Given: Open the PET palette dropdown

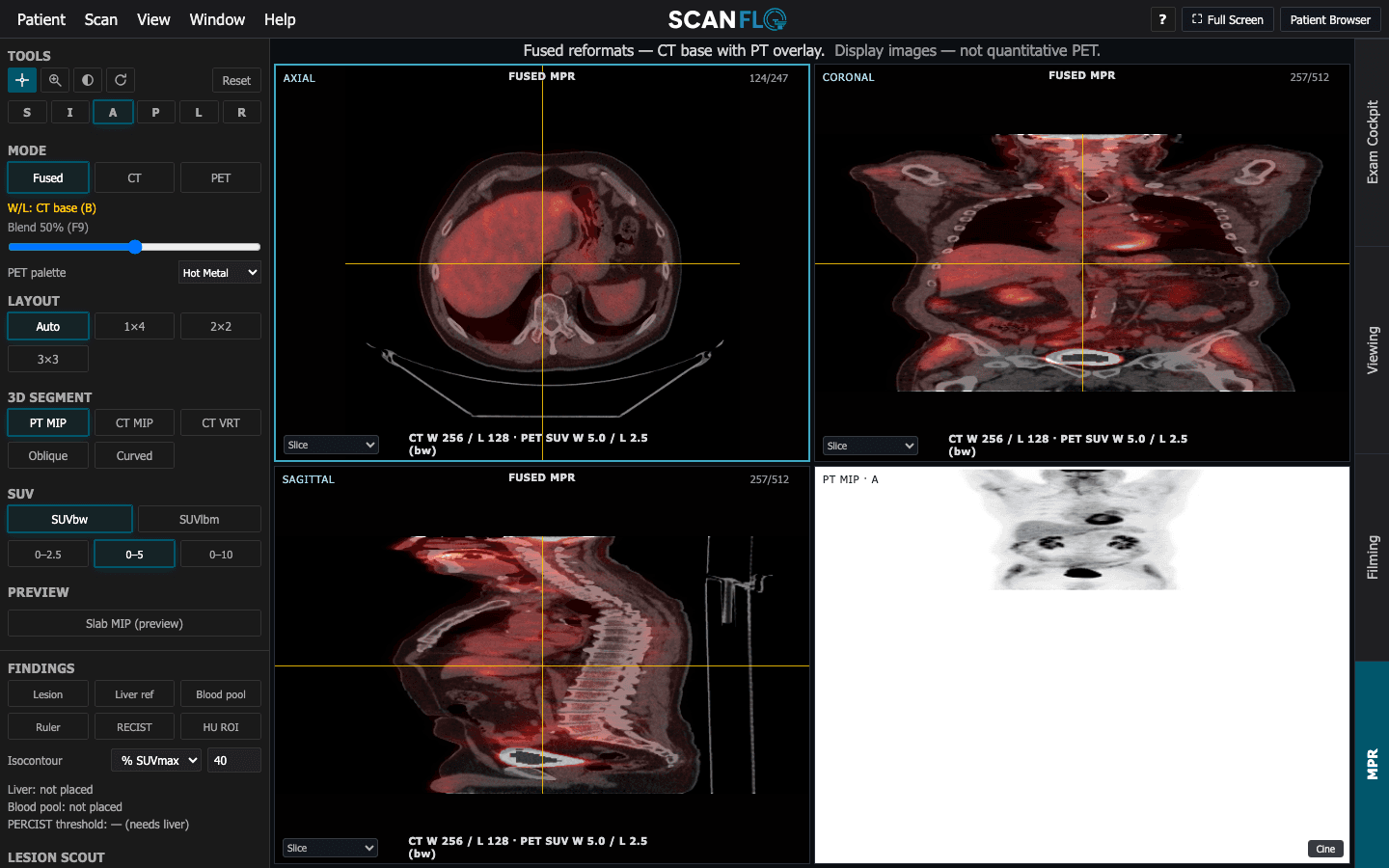Looking at the screenshot, I should [220, 273].
